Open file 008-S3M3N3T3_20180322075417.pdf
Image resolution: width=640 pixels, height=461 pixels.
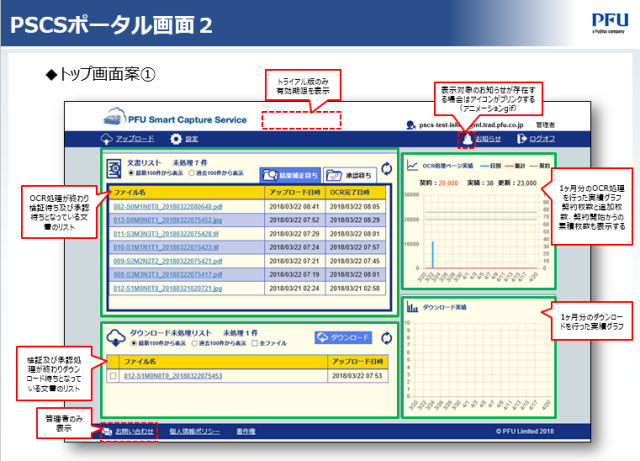coord(168,275)
